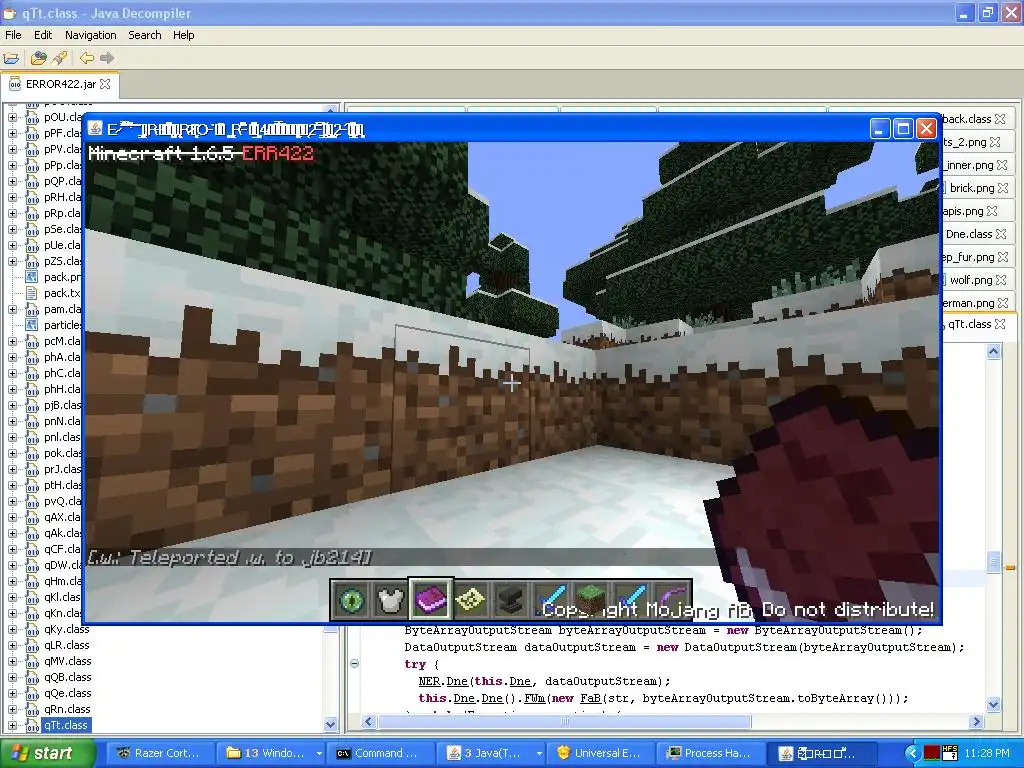Expand the pam.class tree node
This screenshot has height=768, width=1024.
(12, 310)
